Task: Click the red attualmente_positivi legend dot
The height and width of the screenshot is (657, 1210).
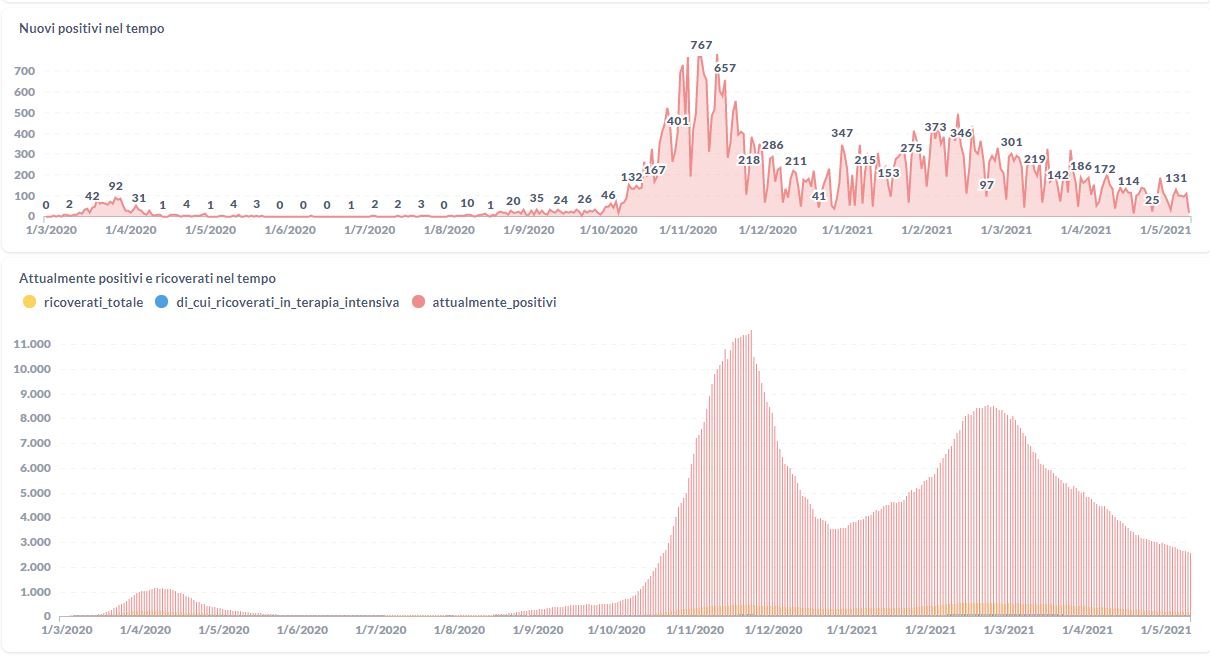Action: coord(418,302)
